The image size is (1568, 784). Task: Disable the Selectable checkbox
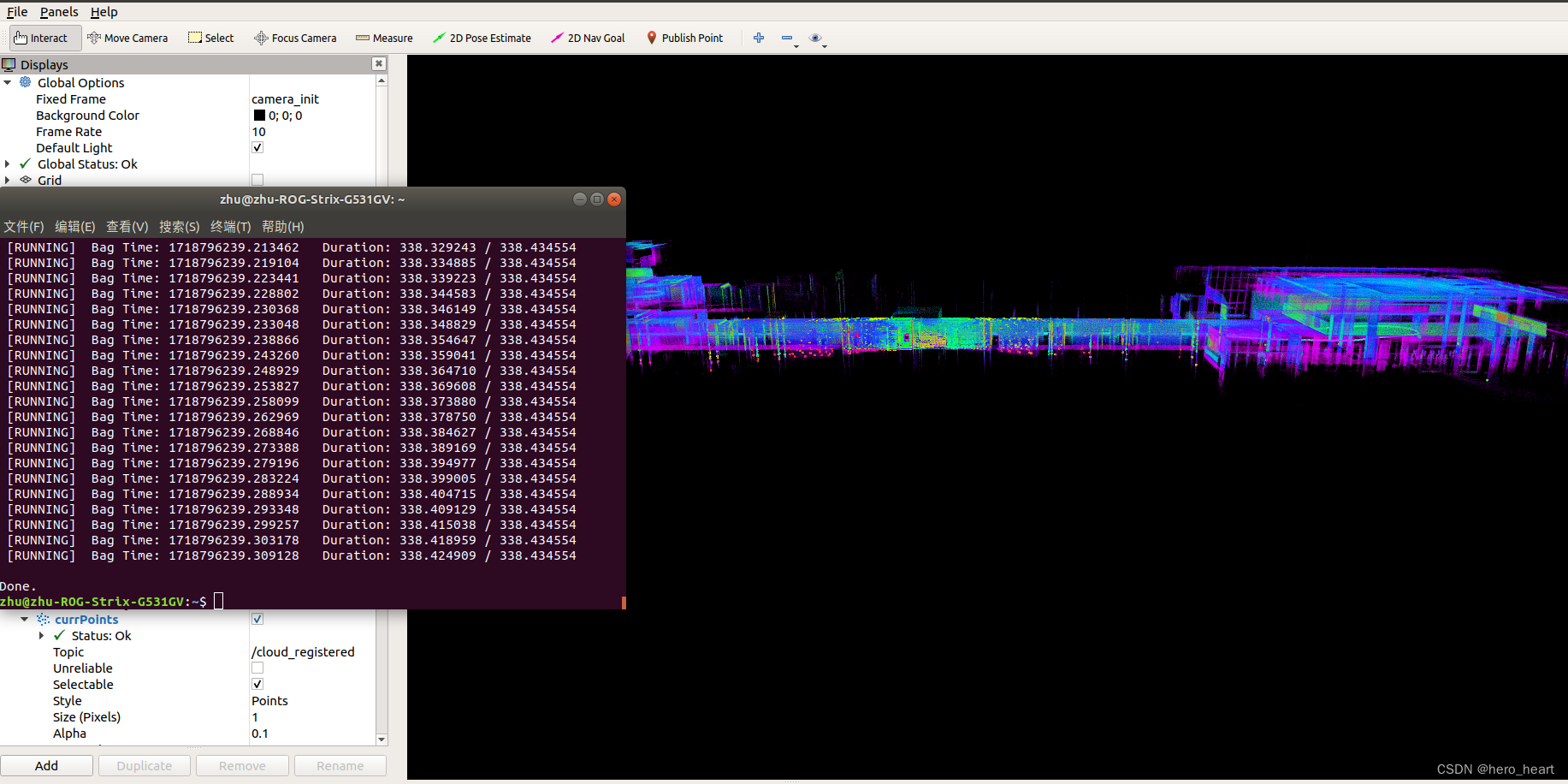pyautogui.click(x=257, y=684)
